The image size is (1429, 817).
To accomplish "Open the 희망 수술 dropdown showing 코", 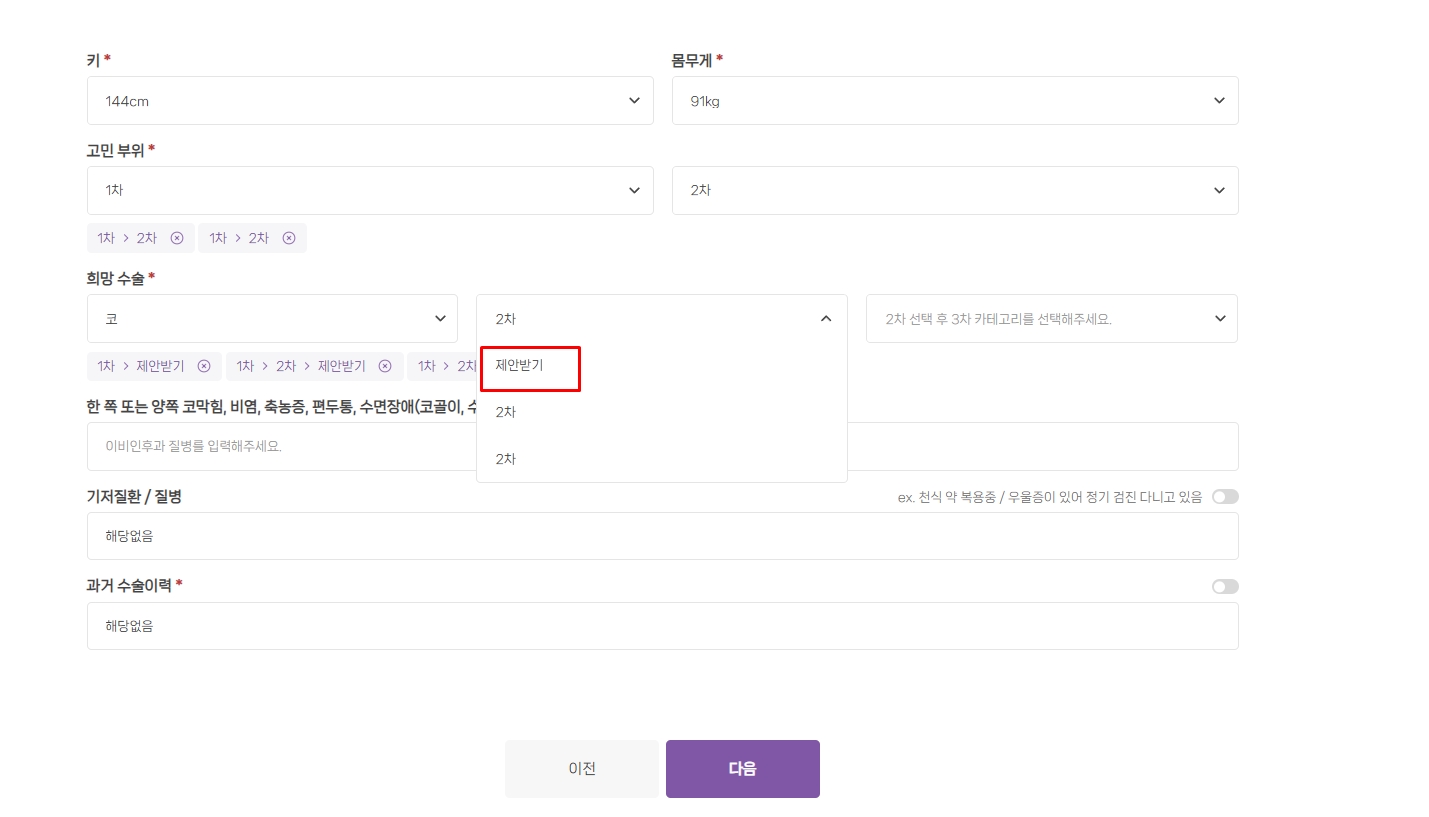I will click(x=272, y=319).
